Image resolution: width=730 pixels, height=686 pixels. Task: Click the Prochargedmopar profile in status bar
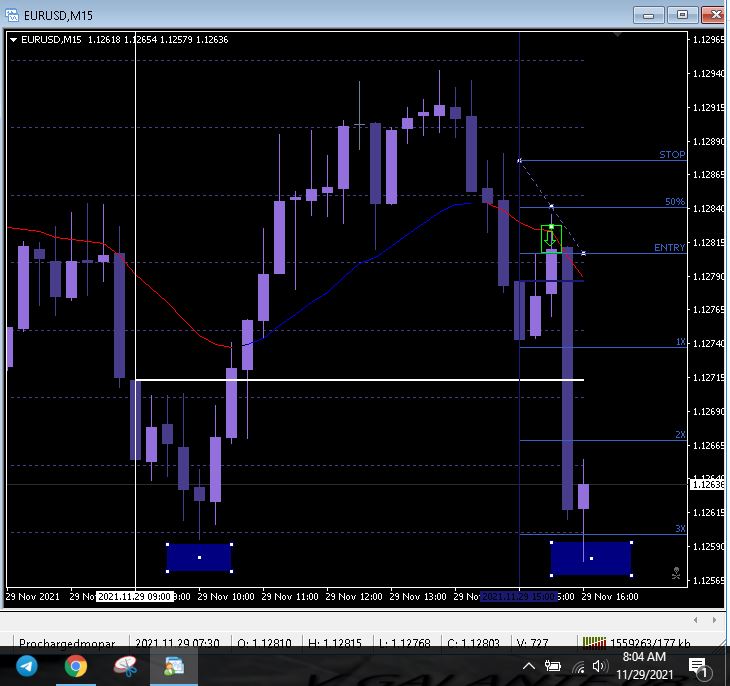pyautogui.click(x=67, y=643)
